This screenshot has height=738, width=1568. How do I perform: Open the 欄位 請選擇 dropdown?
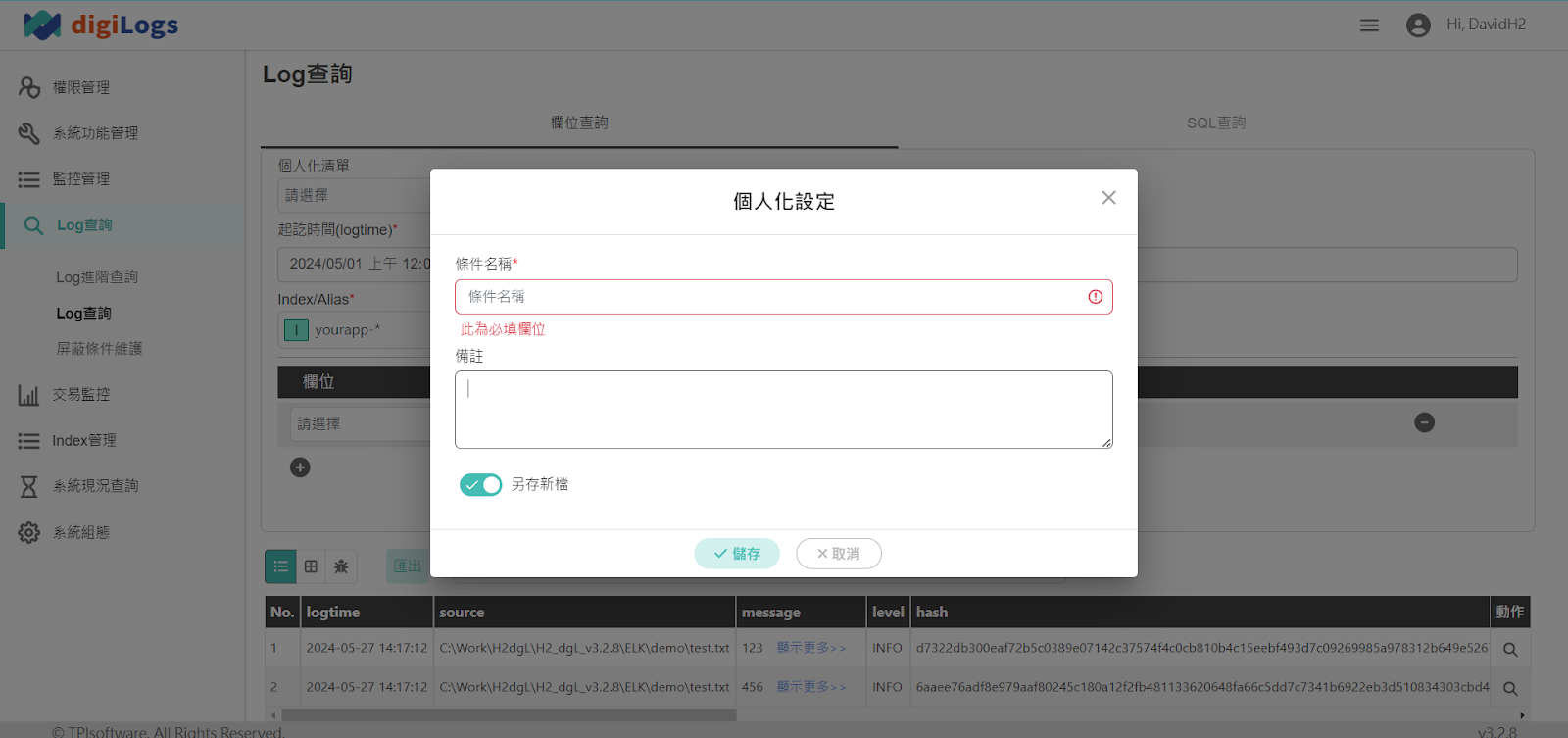[x=361, y=423]
